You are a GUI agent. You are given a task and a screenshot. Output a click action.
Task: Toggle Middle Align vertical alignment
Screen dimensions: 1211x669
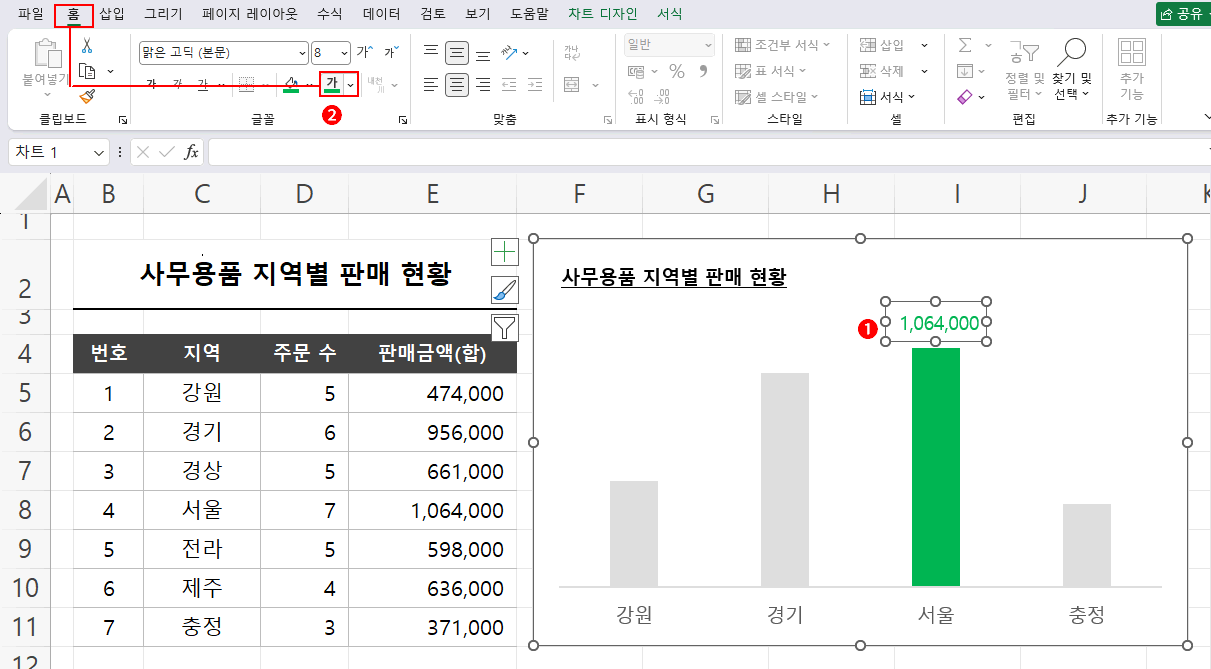coord(457,53)
